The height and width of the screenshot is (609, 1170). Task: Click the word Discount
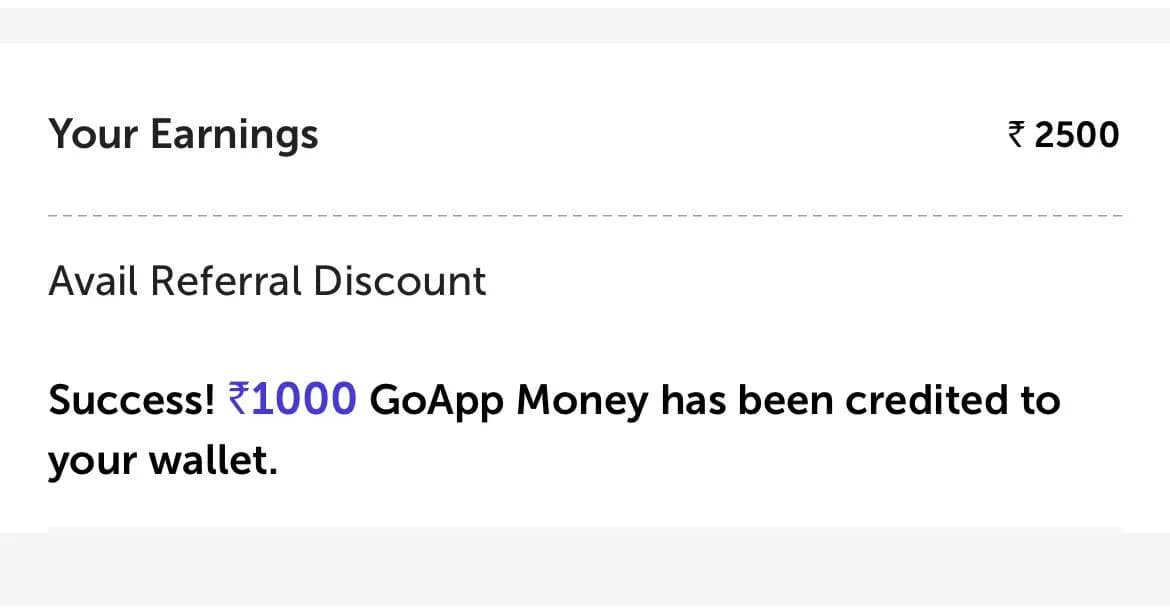click(x=400, y=281)
